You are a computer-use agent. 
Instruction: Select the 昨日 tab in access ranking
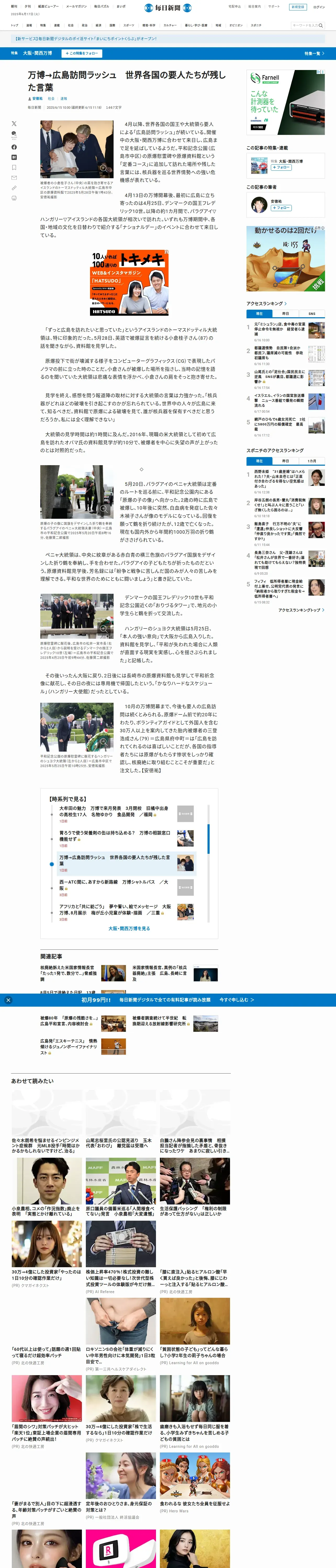[x=285, y=314]
